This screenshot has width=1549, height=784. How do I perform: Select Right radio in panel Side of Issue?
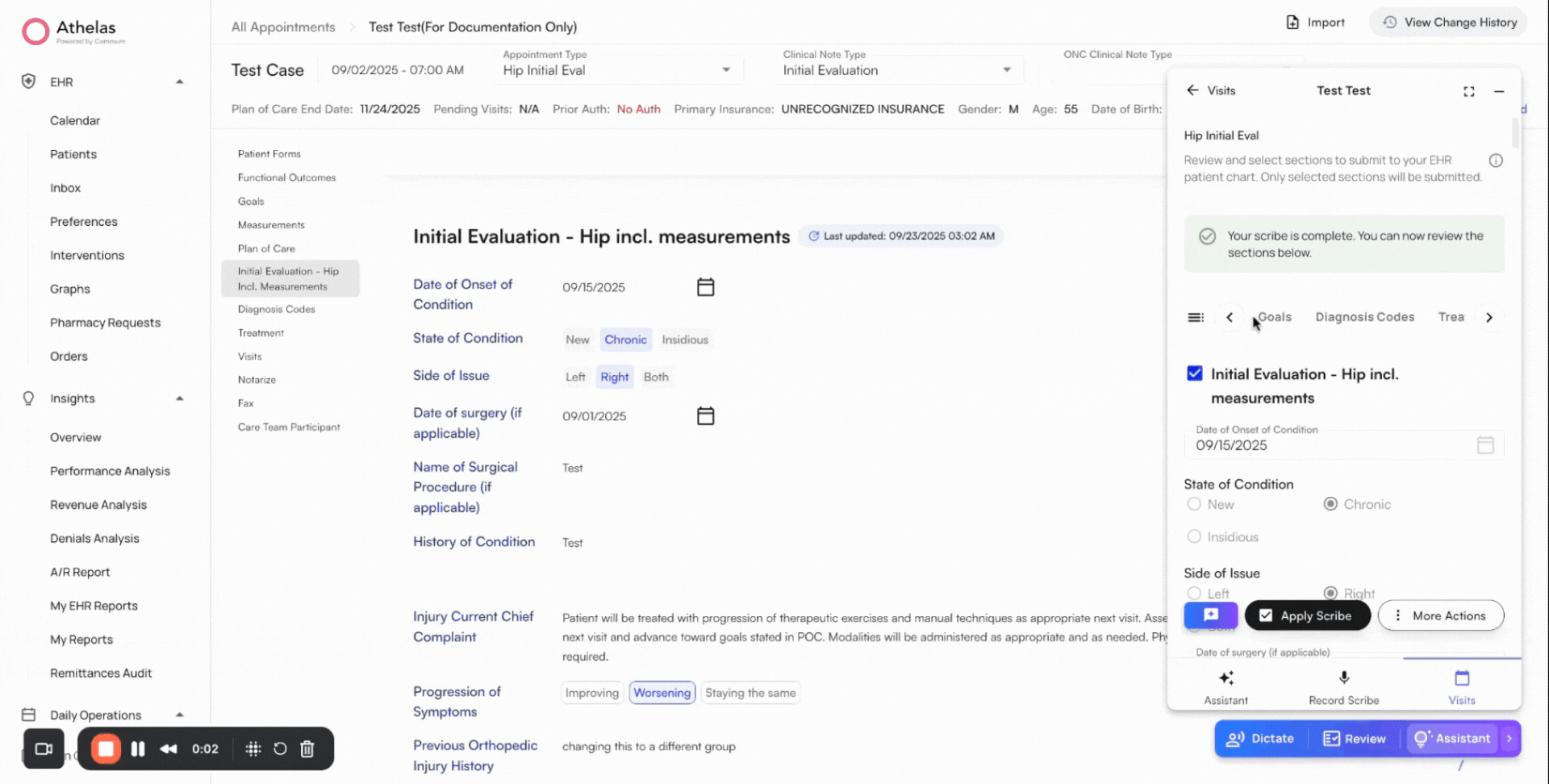click(1331, 594)
